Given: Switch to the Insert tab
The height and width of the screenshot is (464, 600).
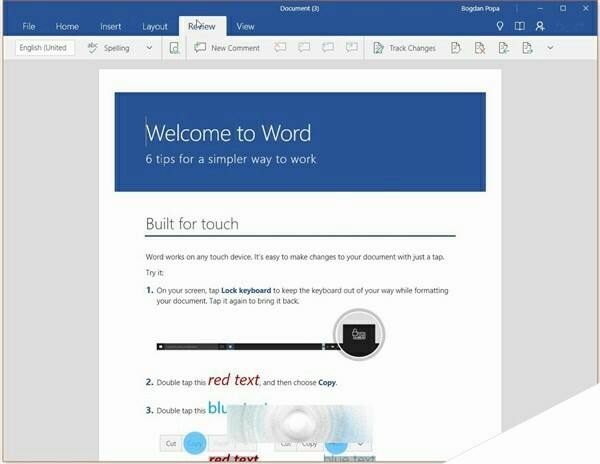Looking at the screenshot, I should click(x=111, y=26).
